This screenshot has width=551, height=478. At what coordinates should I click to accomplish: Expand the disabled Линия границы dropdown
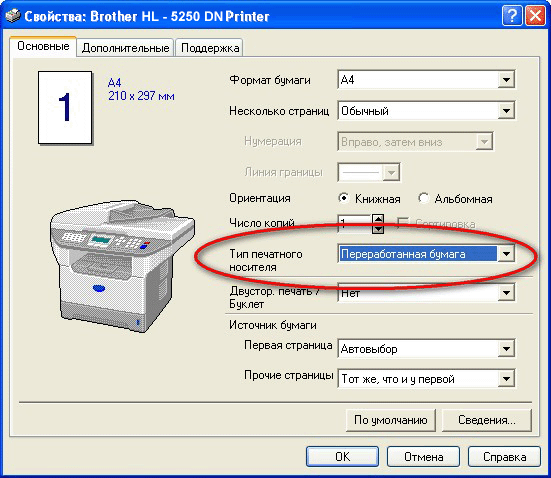[x=391, y=173]
